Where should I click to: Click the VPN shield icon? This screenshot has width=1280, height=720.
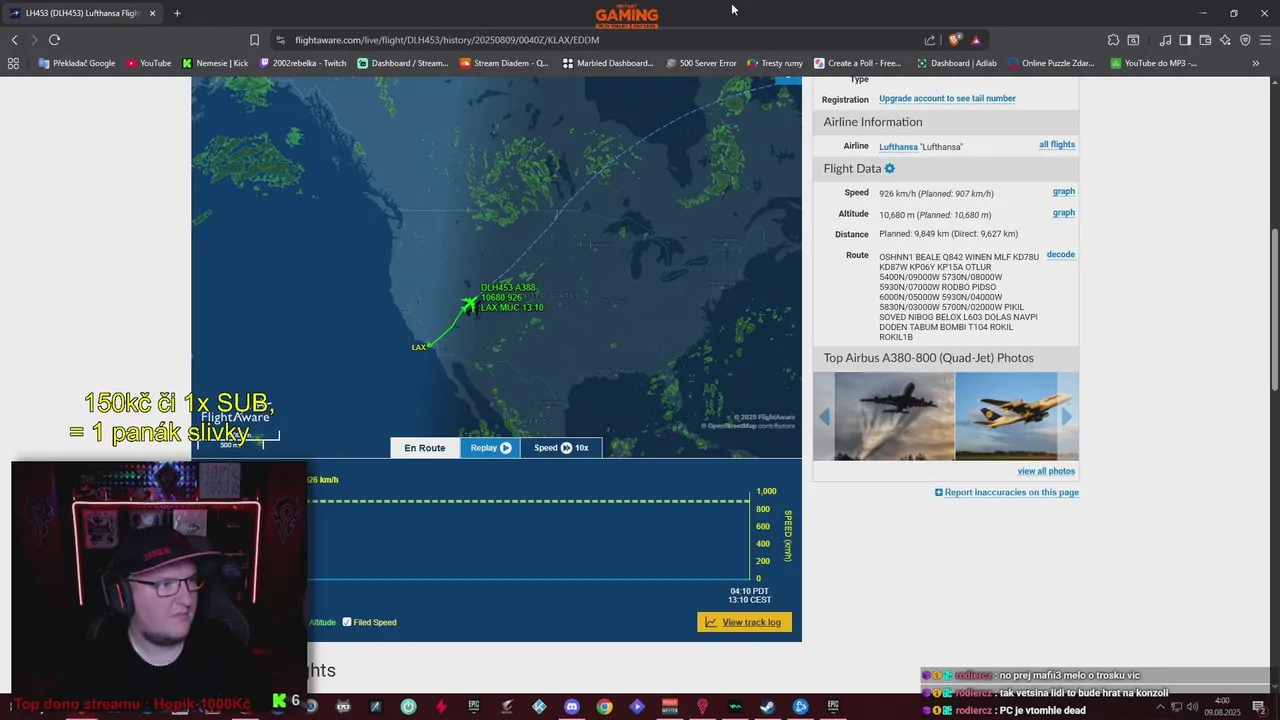tap(1245, 40)
